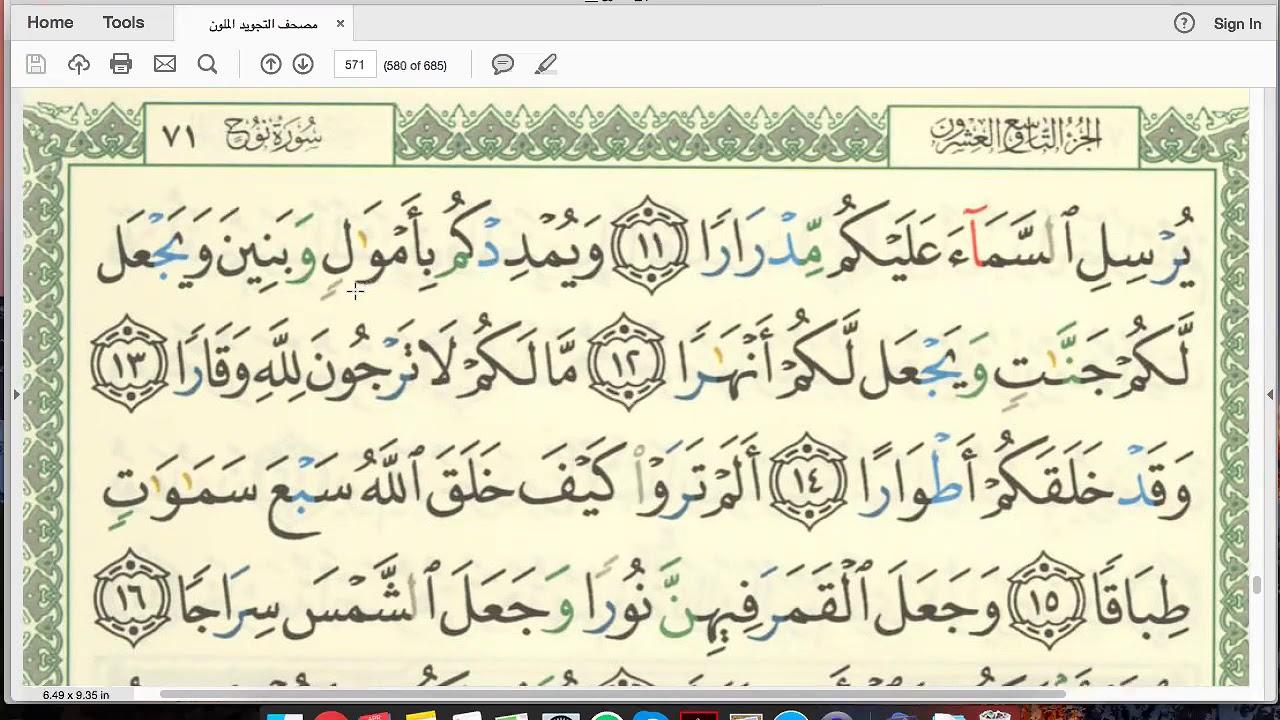Click the (580 of 685) page count
The height and width of the screenshot is (720, 1280).
click(415, 66)
